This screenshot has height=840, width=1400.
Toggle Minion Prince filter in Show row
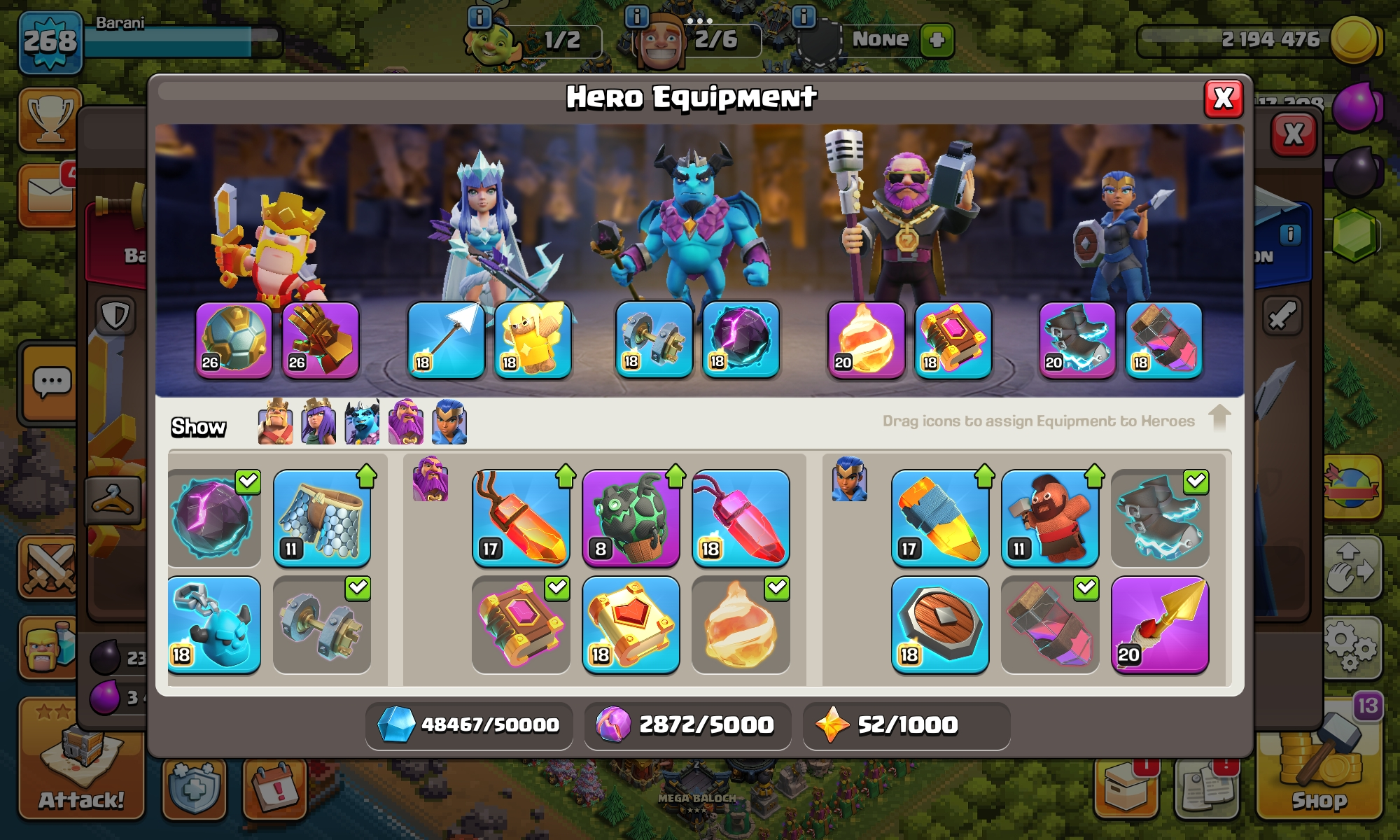click(x=362, y=422)
